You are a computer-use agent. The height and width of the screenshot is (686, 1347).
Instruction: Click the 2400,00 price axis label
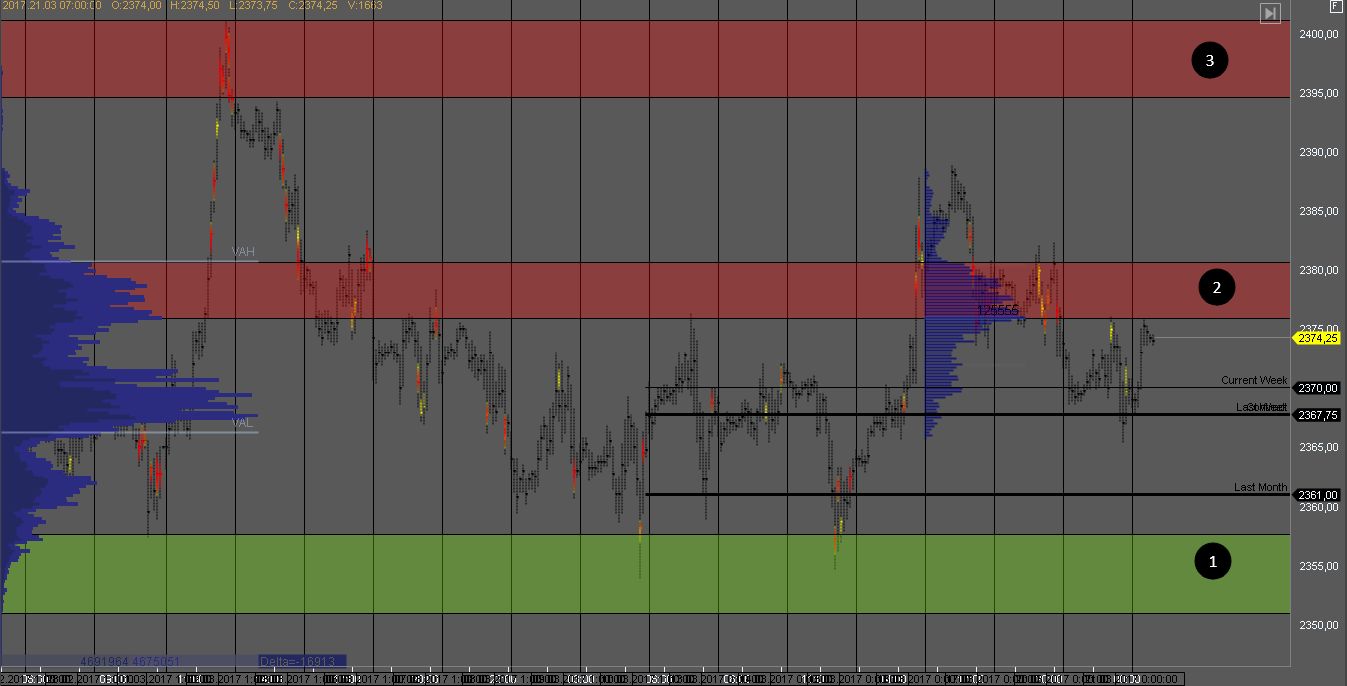[1318, 35]
